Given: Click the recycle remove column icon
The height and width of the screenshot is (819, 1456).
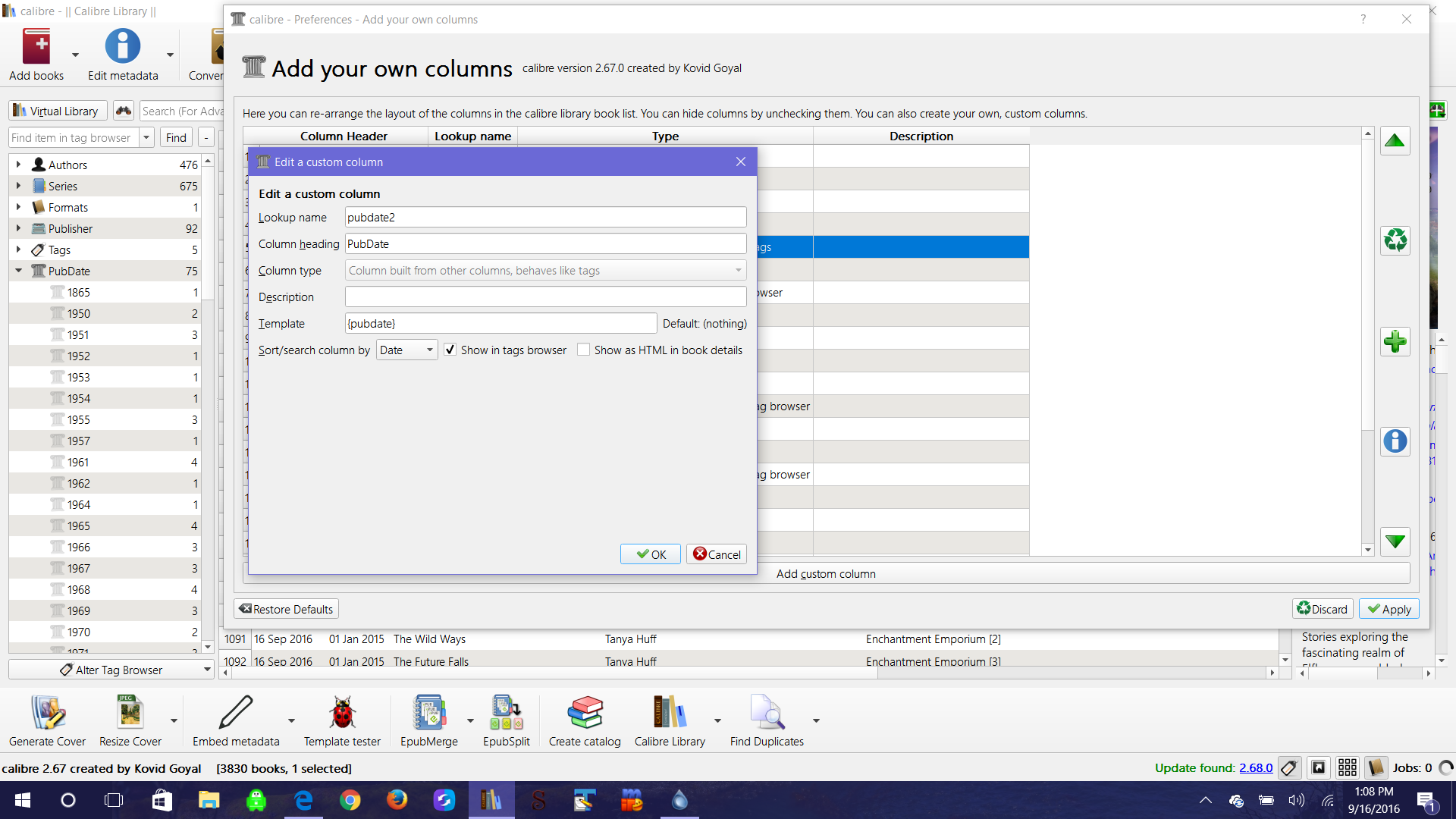Looking at the screenshot, I should click(x=1395, y=241).
